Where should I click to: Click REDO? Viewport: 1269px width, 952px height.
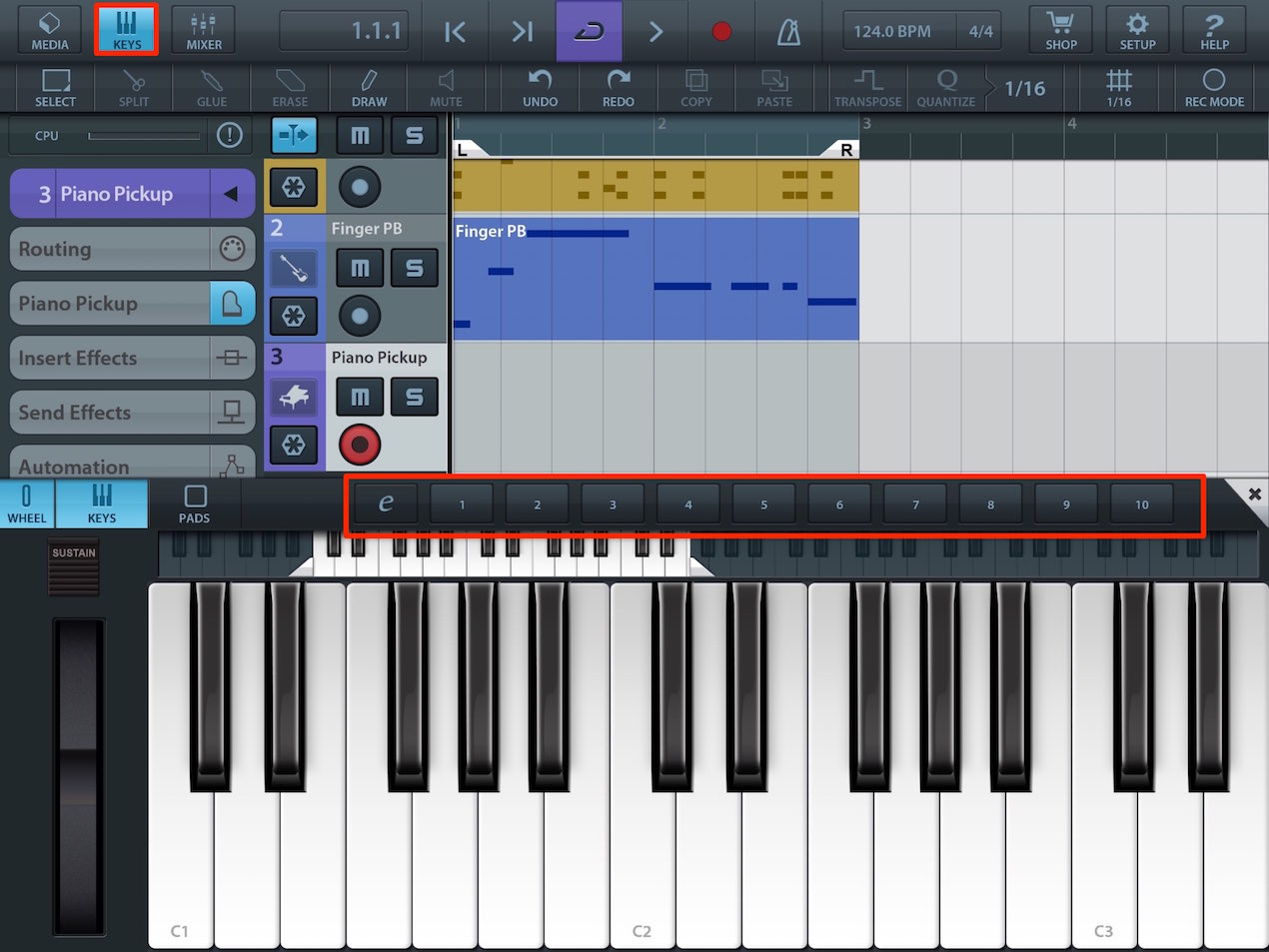[619, 88]
